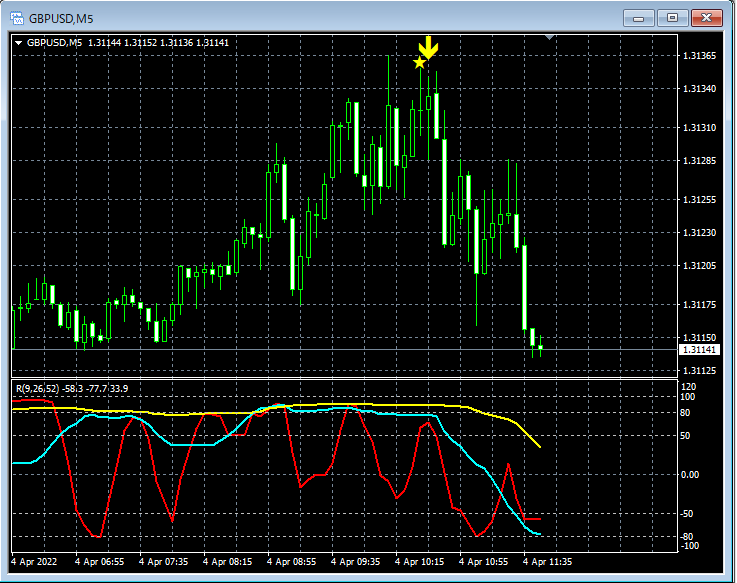737x583 pixels.
Task: Minimize the GBPUSD,M5 chart window
Action: tap(638, 18)
